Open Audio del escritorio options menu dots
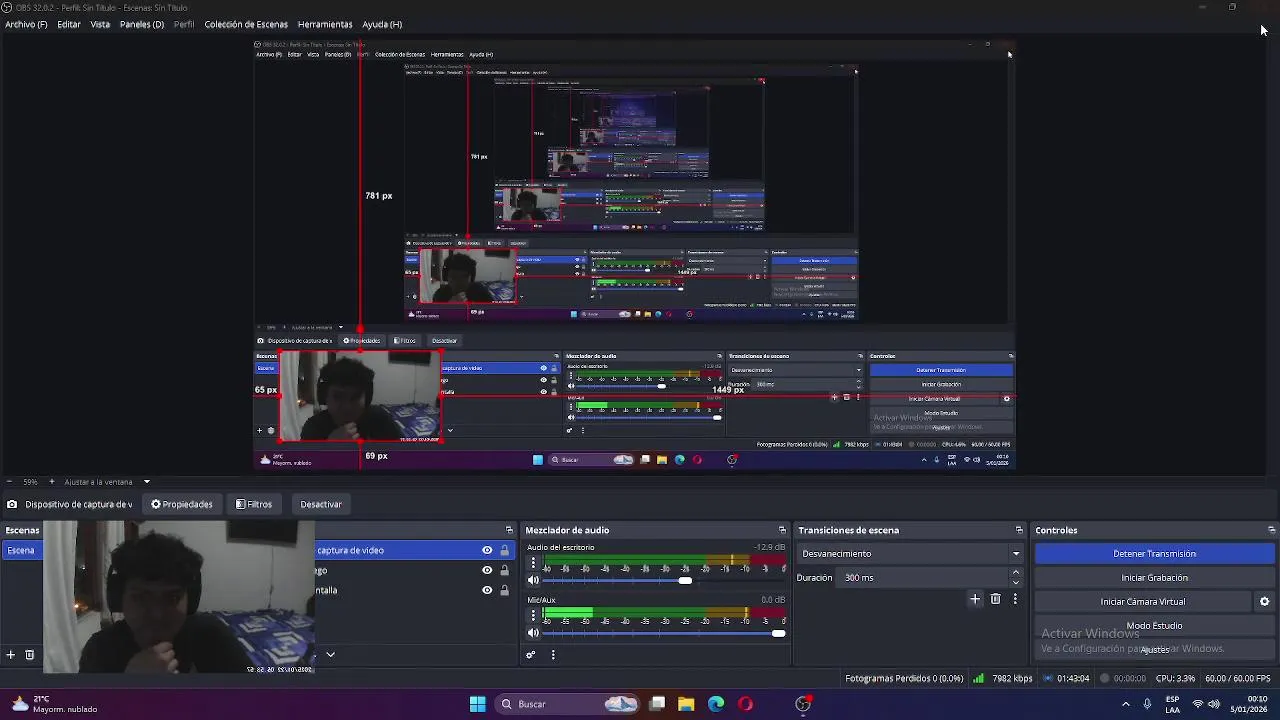This screenshot has height=720, width=1280. pyautogui.click(x=533, y=563)
